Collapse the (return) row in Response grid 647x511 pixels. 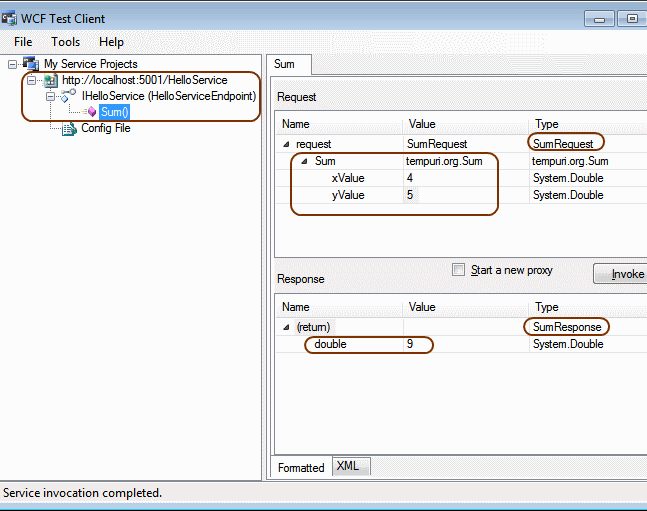click(x=287, y=327)
